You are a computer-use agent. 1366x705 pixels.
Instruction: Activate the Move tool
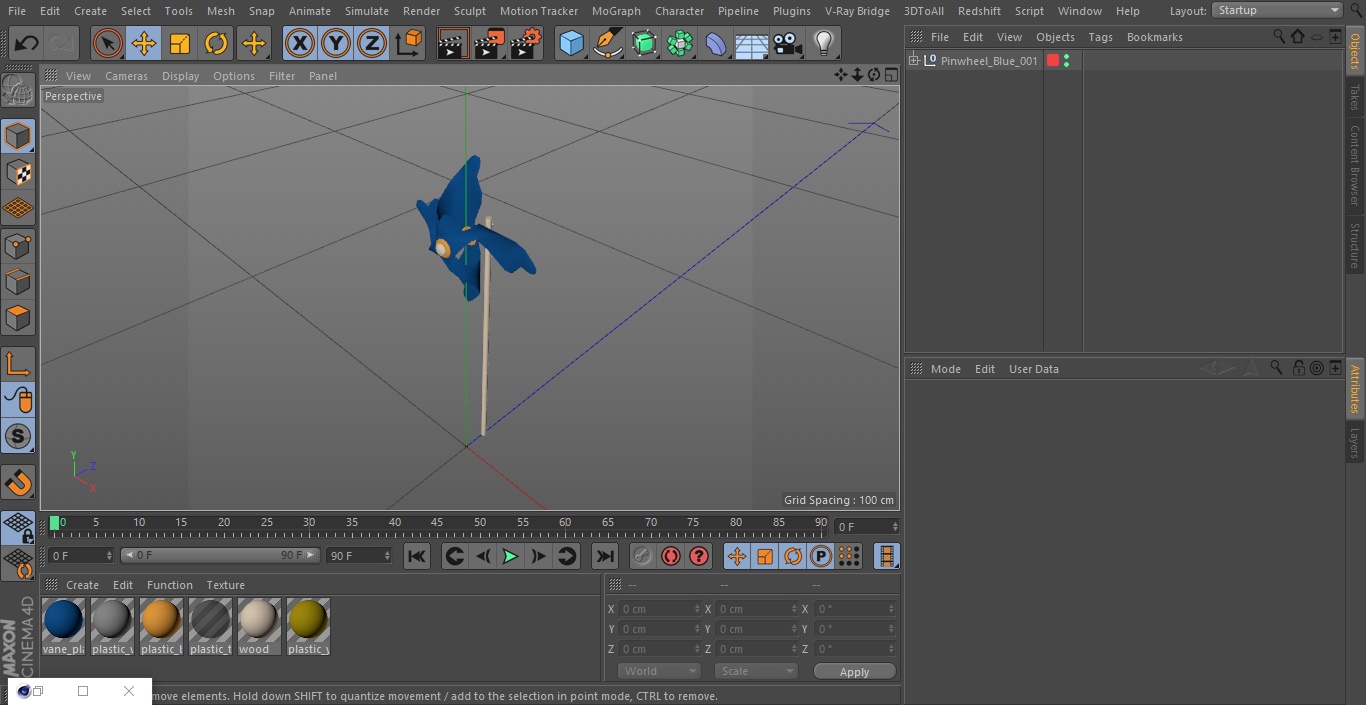point(144,43)
